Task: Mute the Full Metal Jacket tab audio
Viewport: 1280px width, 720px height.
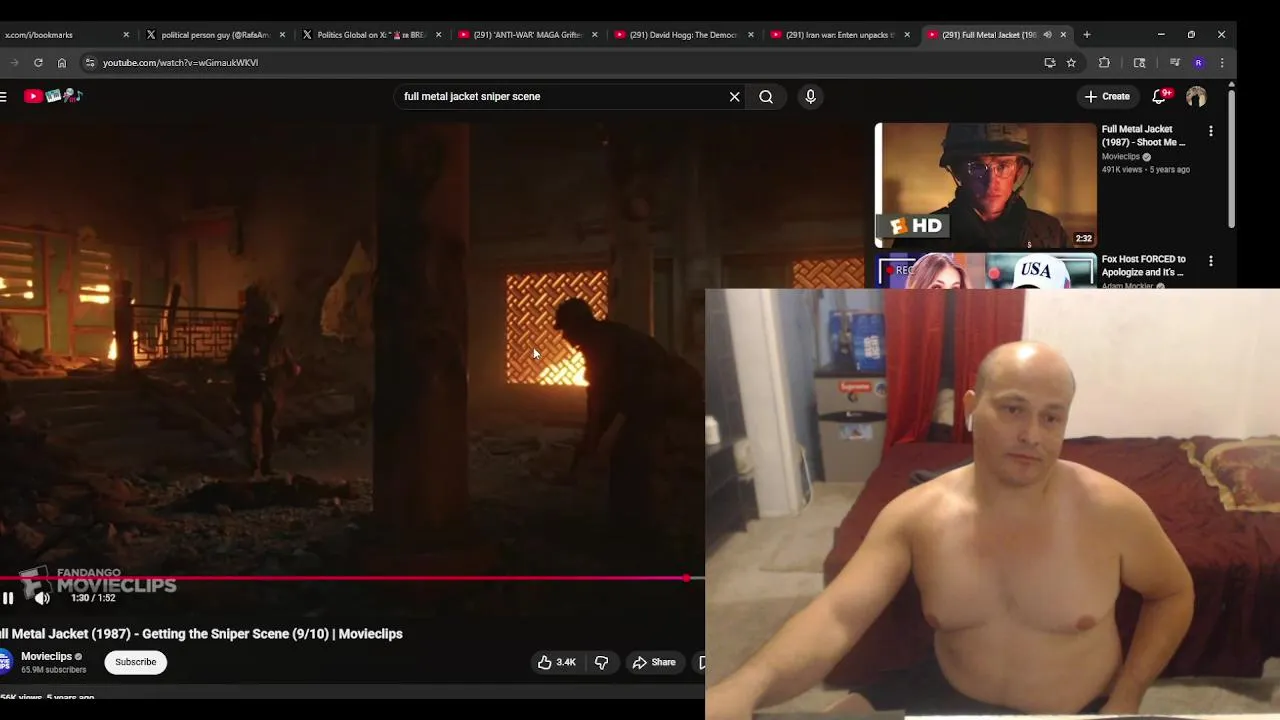Action: coord(1047,35)
